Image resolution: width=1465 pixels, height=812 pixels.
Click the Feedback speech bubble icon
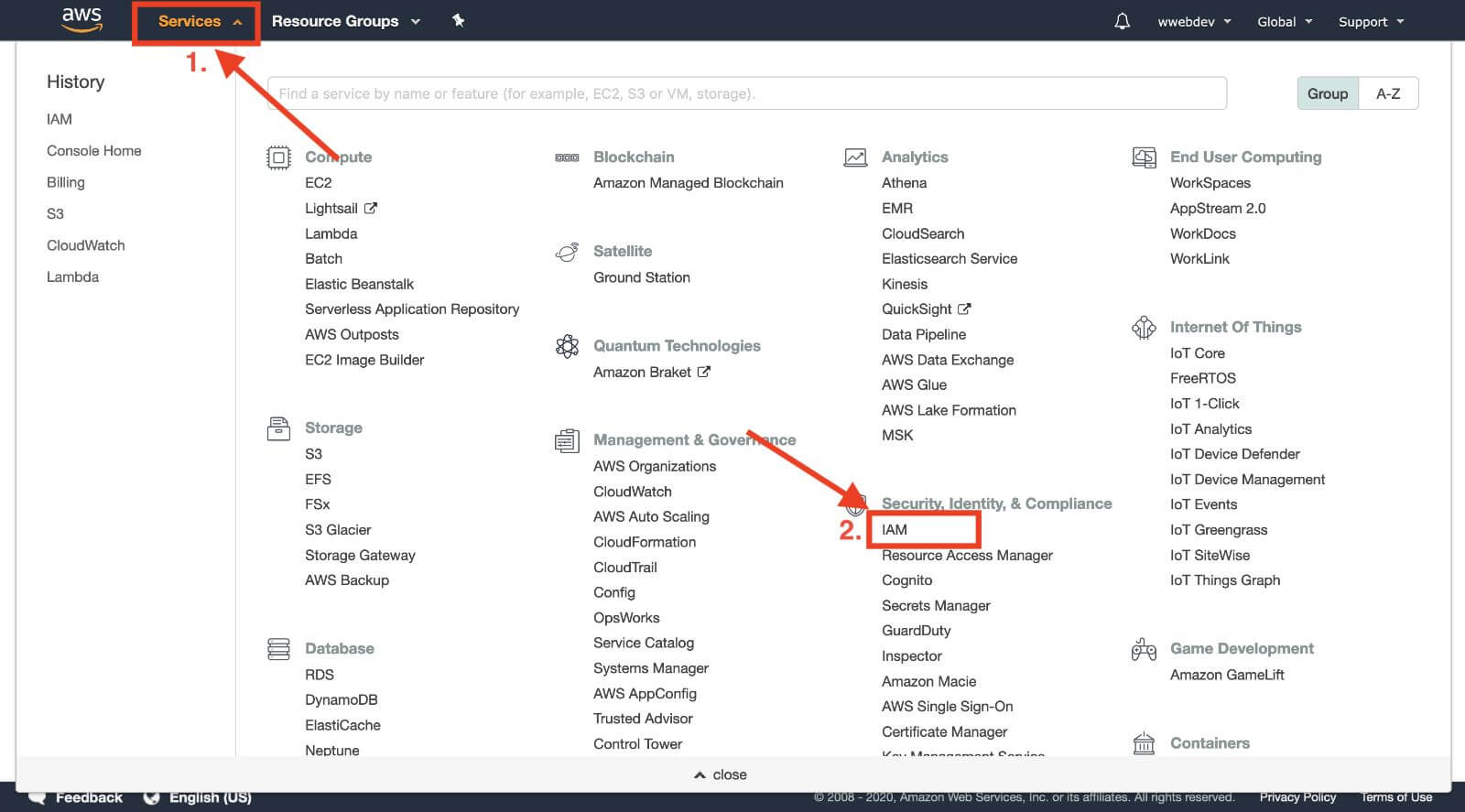38,797
